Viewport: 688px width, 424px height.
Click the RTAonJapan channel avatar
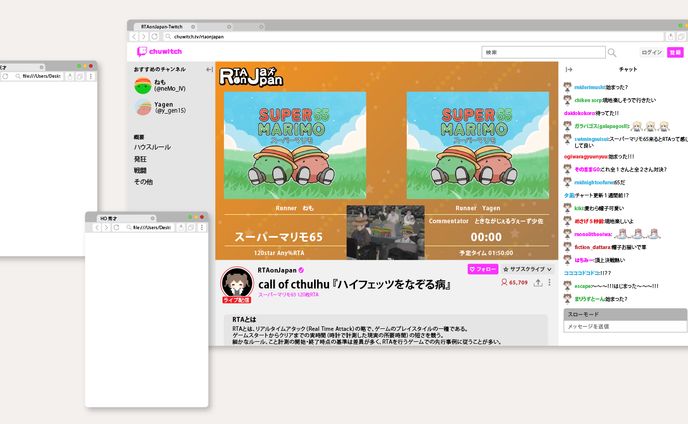[x=237, y=282]
